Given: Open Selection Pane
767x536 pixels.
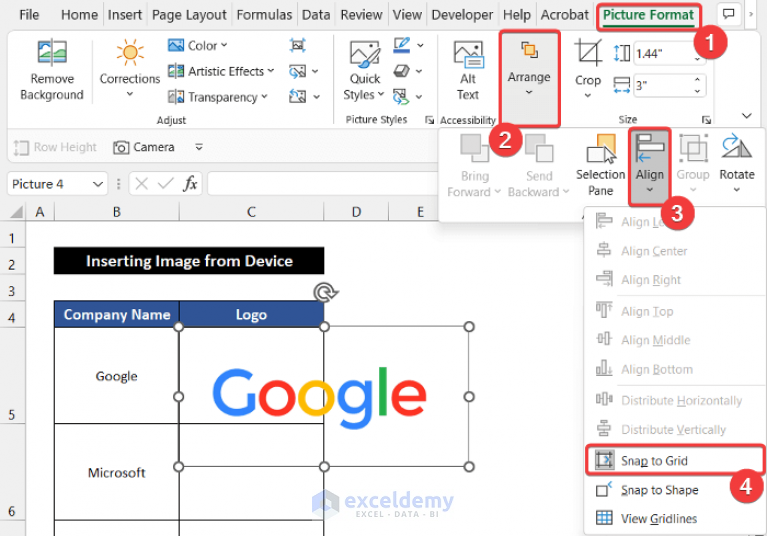Looking at the screenshot, I should pos(600,165).
